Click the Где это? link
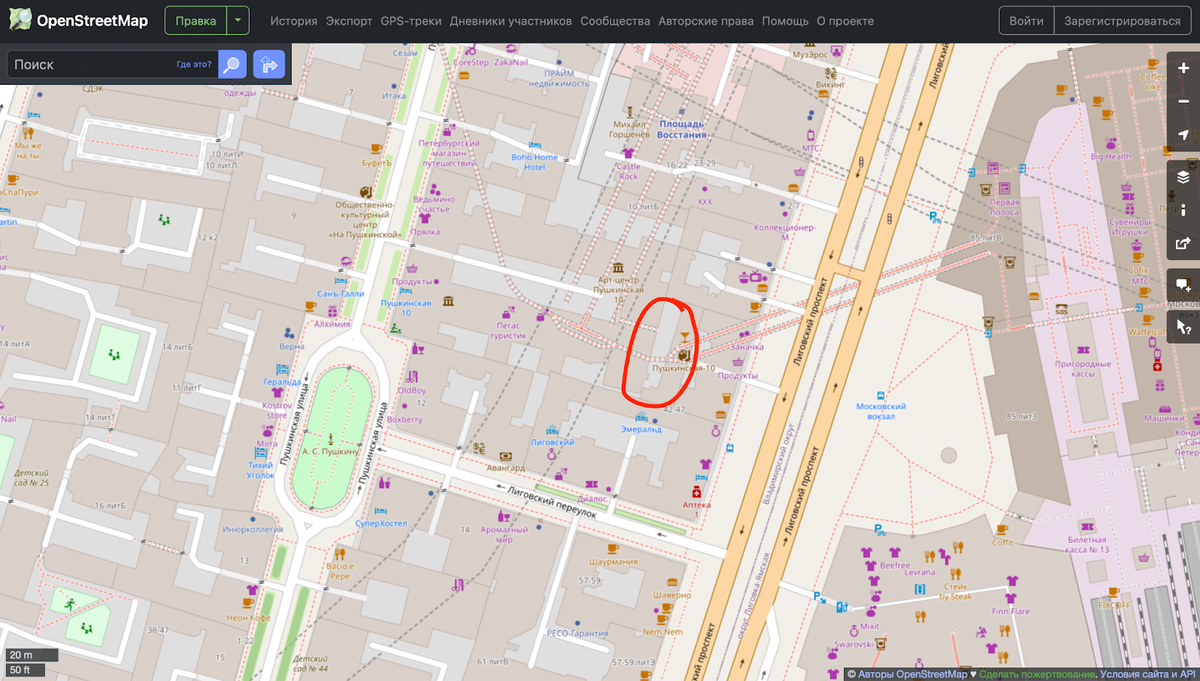The height and width of the screenshot is (681, 1200). tap(194, 65)
